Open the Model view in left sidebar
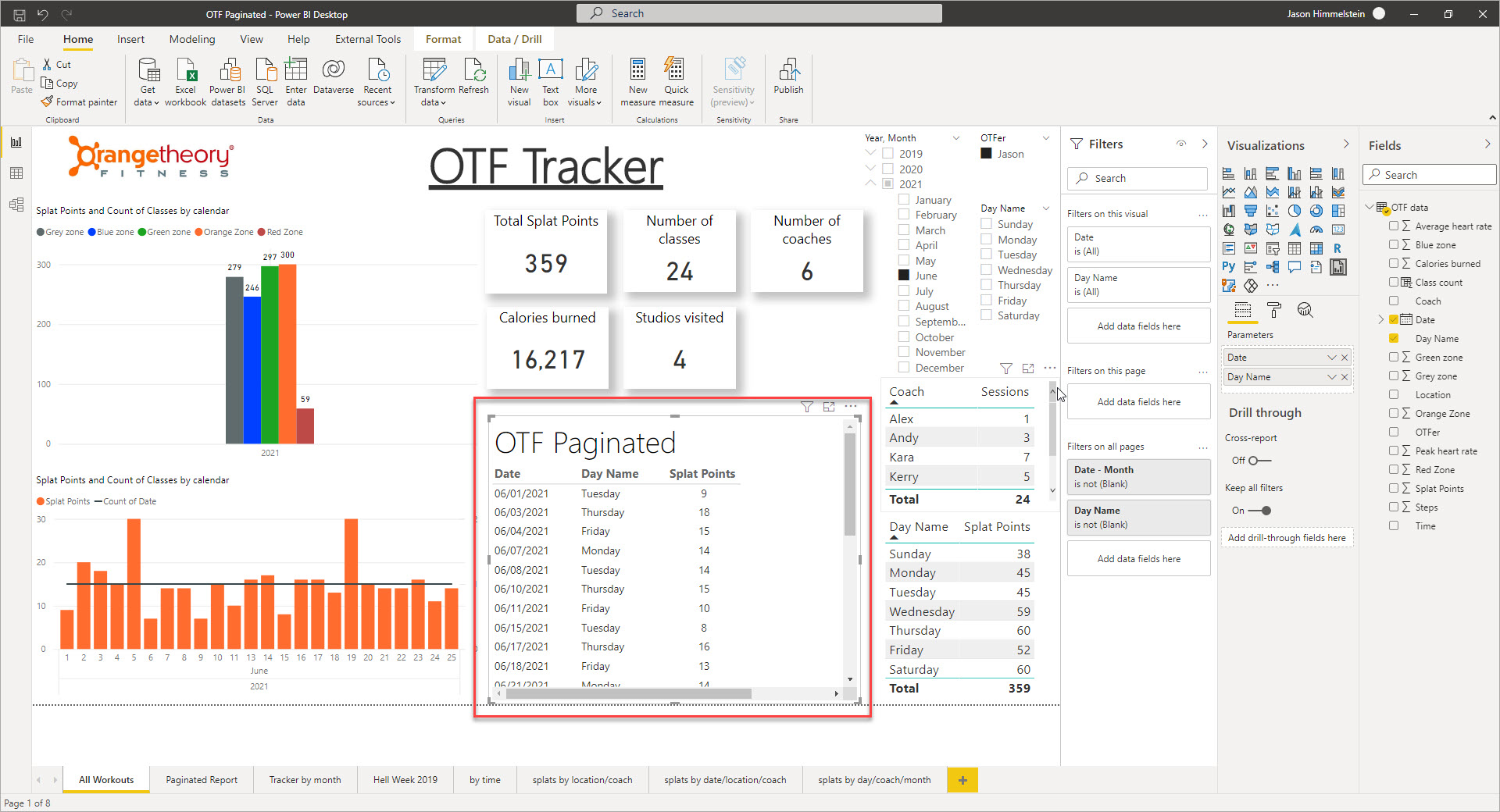This screenshot has width=1500, height=812. 16,205
